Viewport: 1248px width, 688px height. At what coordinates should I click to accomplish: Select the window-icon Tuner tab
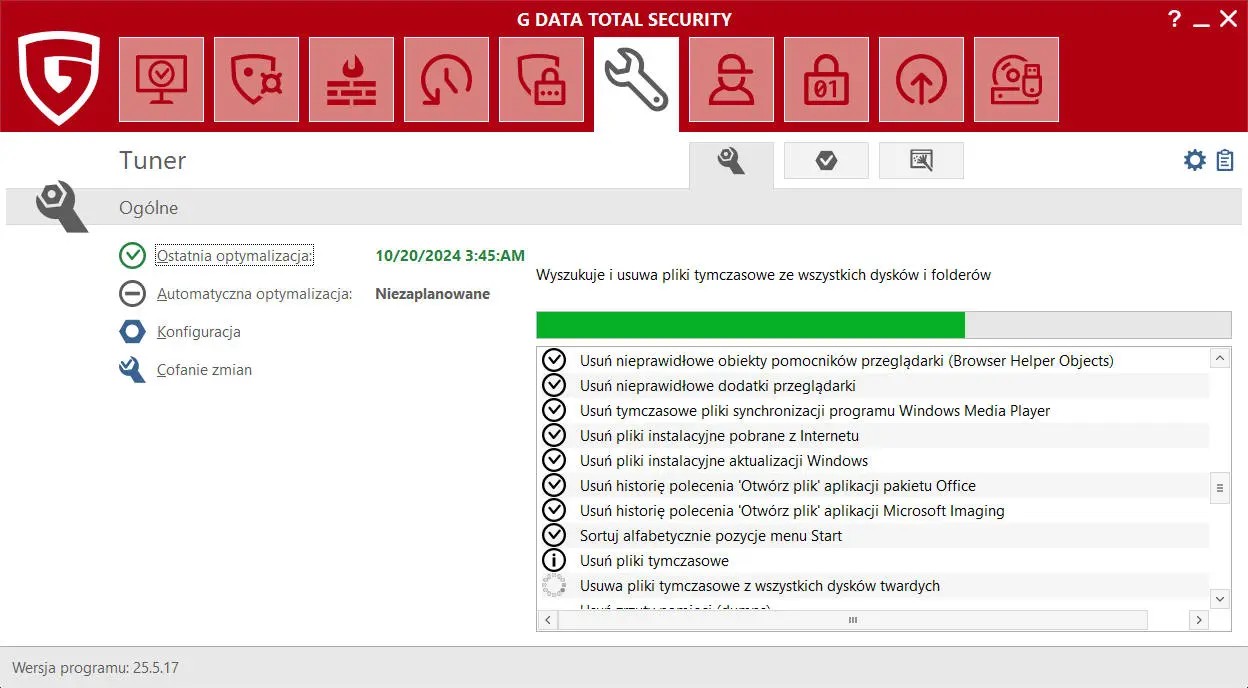pyautogui.click(x=920, y=160)
